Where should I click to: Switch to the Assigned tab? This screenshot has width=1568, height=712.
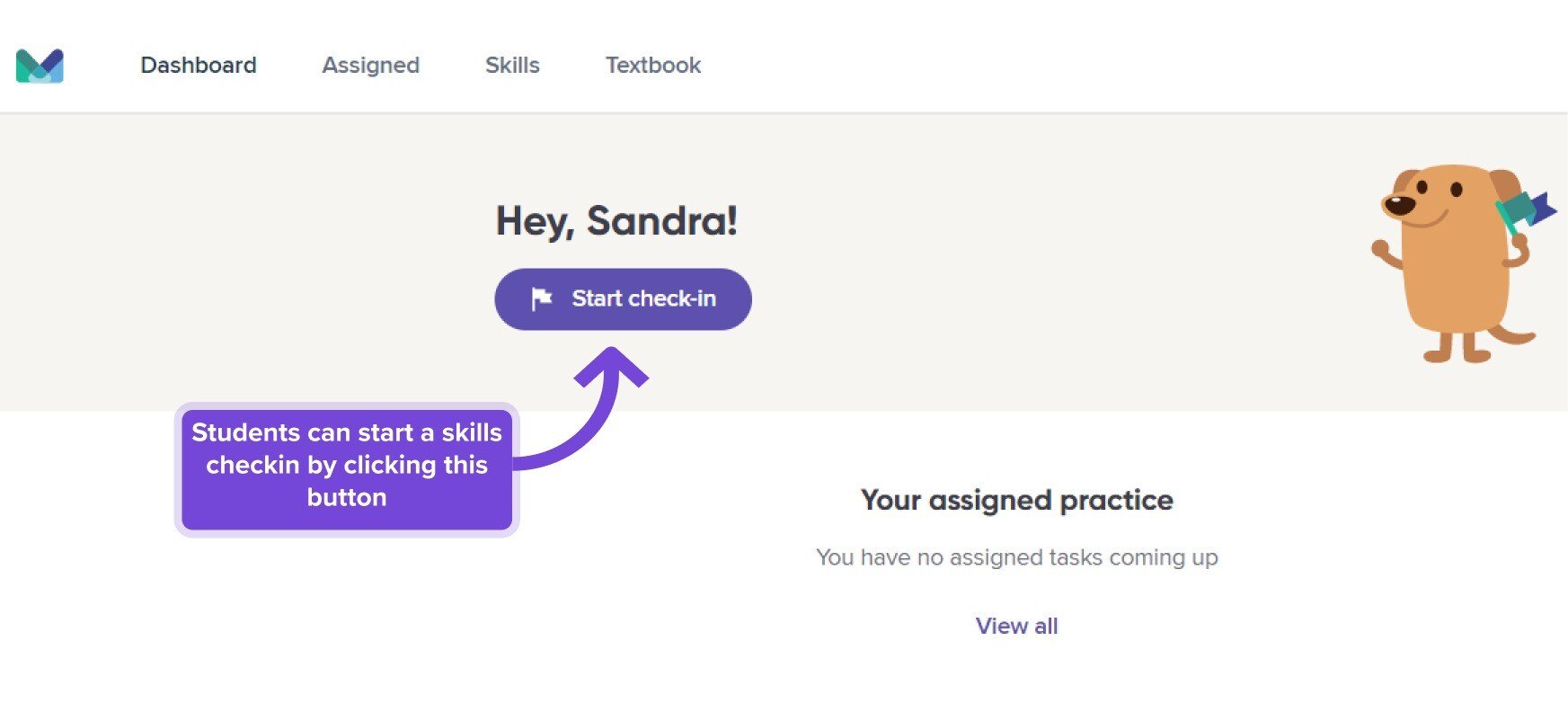tap(371, 66)
